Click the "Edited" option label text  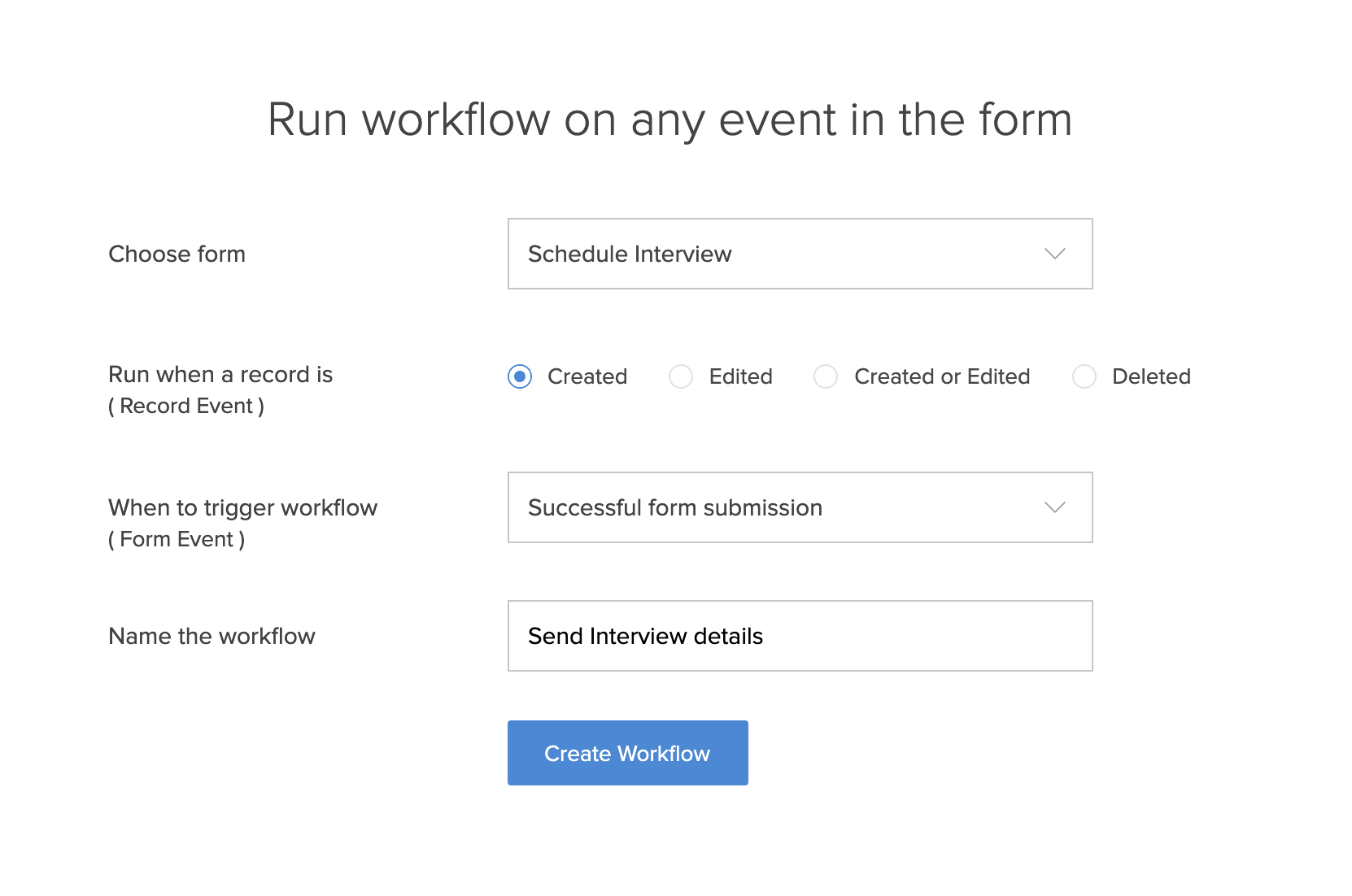click(740, 376)
